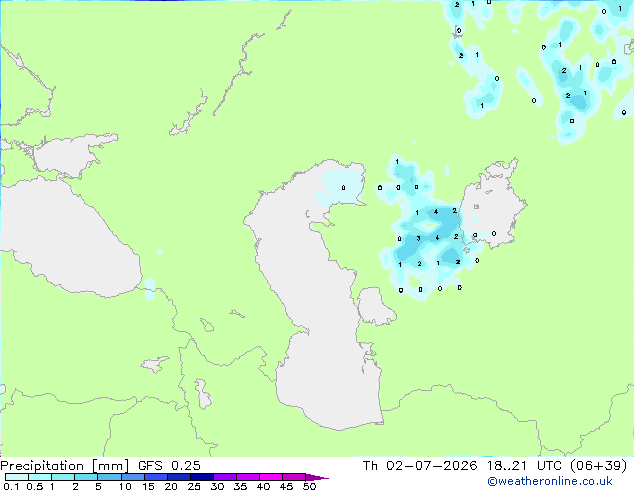Click the '0.5' legend scale label
Screen dimensions: 634x490
coord(34,486)
